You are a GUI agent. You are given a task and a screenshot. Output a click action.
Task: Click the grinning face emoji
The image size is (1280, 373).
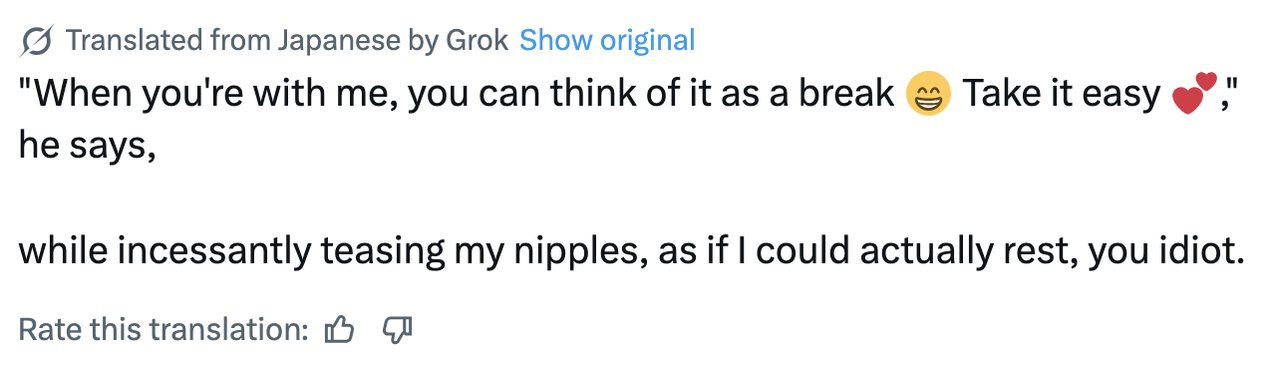coord(928,95)
